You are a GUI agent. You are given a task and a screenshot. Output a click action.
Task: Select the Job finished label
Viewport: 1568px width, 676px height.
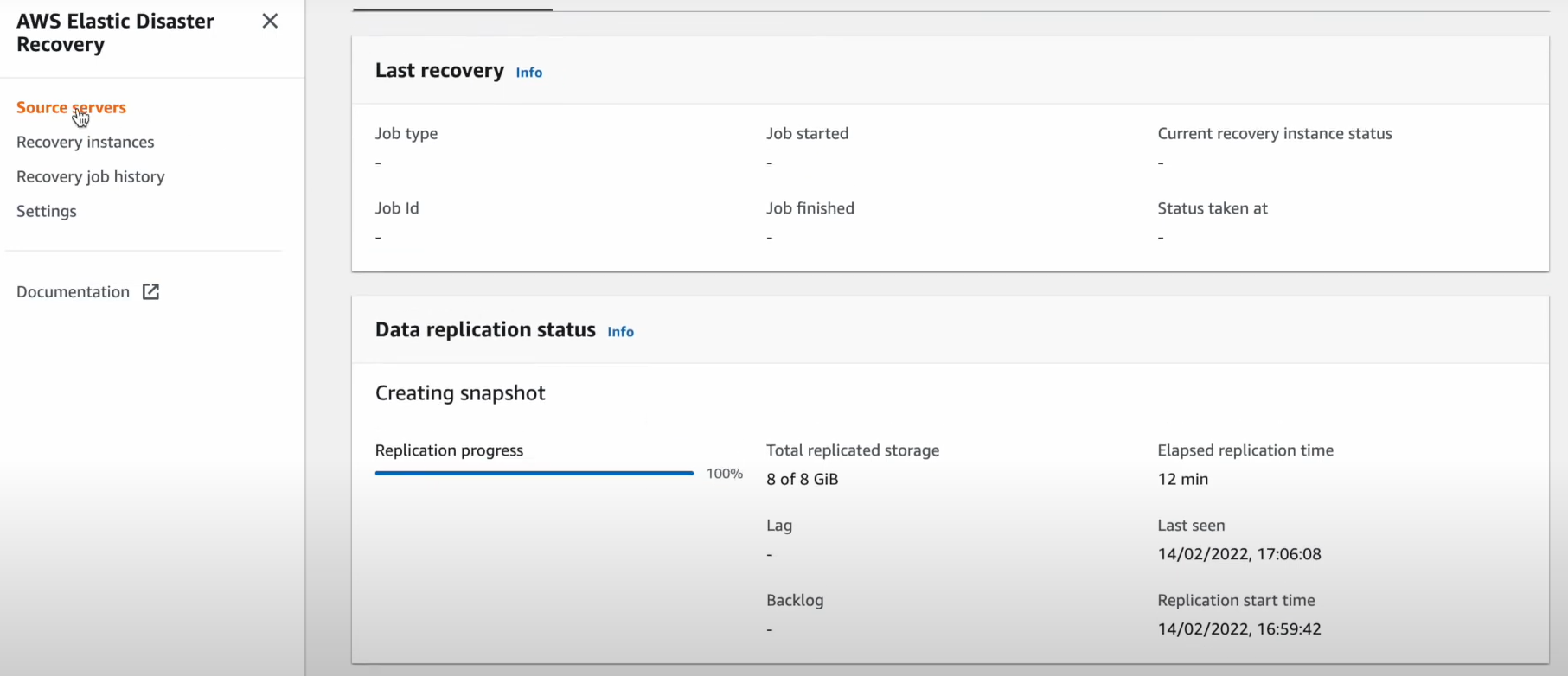point(810,208)
